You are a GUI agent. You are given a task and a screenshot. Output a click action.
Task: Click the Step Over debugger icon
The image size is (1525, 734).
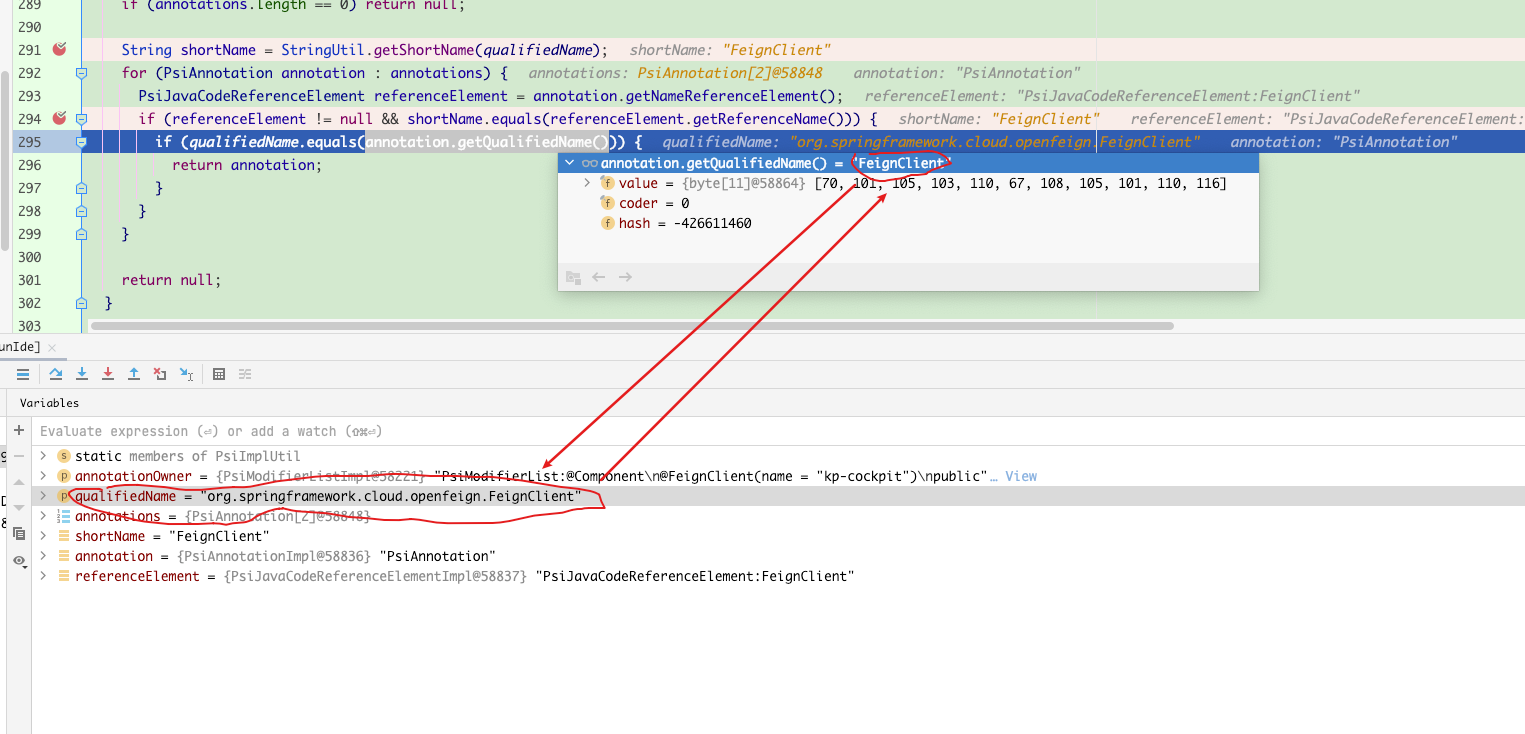[x=56, y=374]
